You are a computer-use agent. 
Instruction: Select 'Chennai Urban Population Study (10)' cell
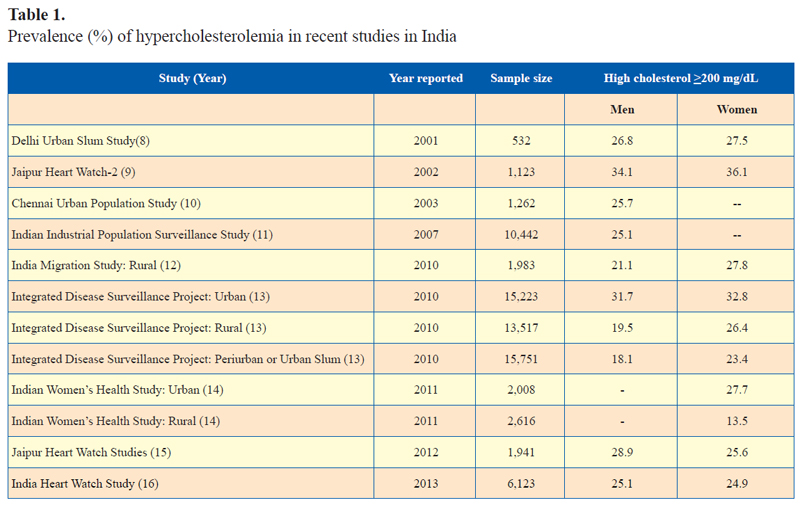point(106,203)
